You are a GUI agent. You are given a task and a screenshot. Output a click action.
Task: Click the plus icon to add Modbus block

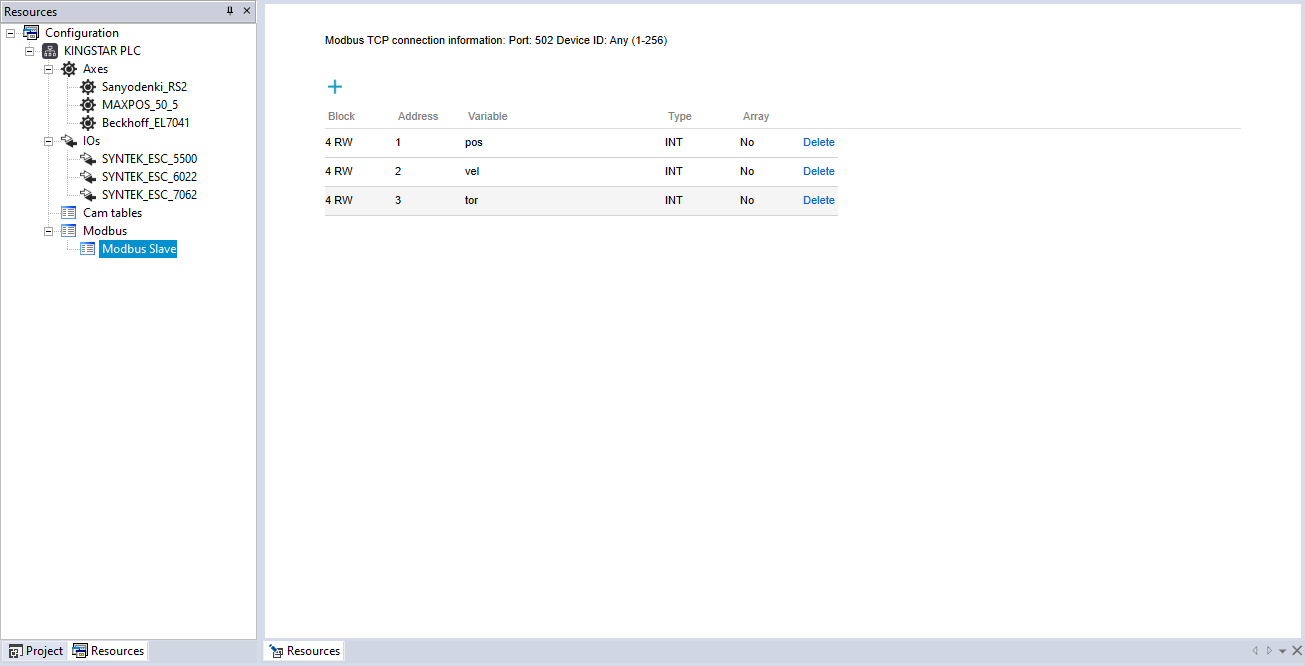click(335, 87)
